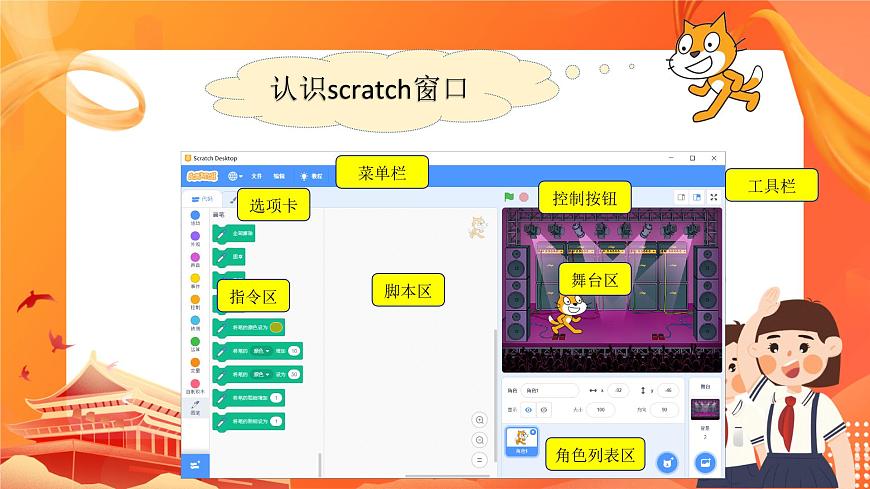Image resolution: width=870 pixels, height=489 pixels.
Task: Click the value 10 in pen change block
Action: click(294, 351)
